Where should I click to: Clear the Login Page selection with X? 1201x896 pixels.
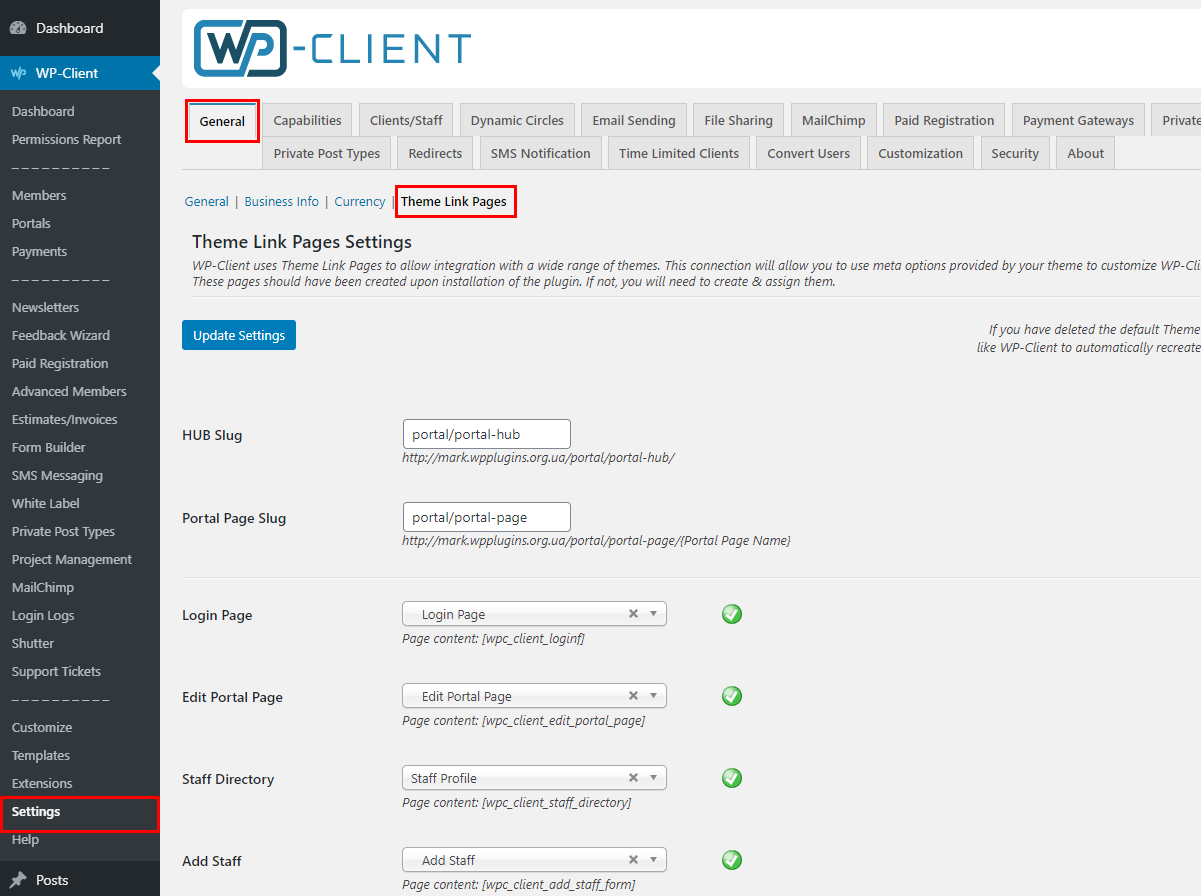pyautogui.click(x=633, y=614)
